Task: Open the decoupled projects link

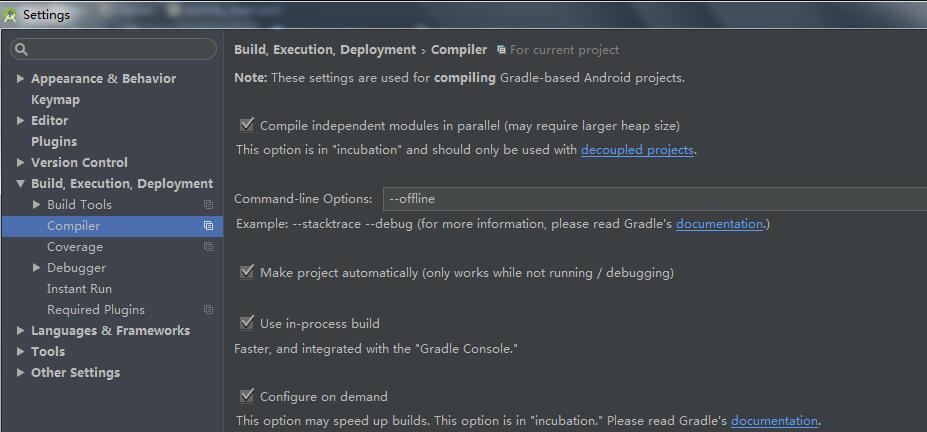Action: pyautogui.click(x=637, y=150)
